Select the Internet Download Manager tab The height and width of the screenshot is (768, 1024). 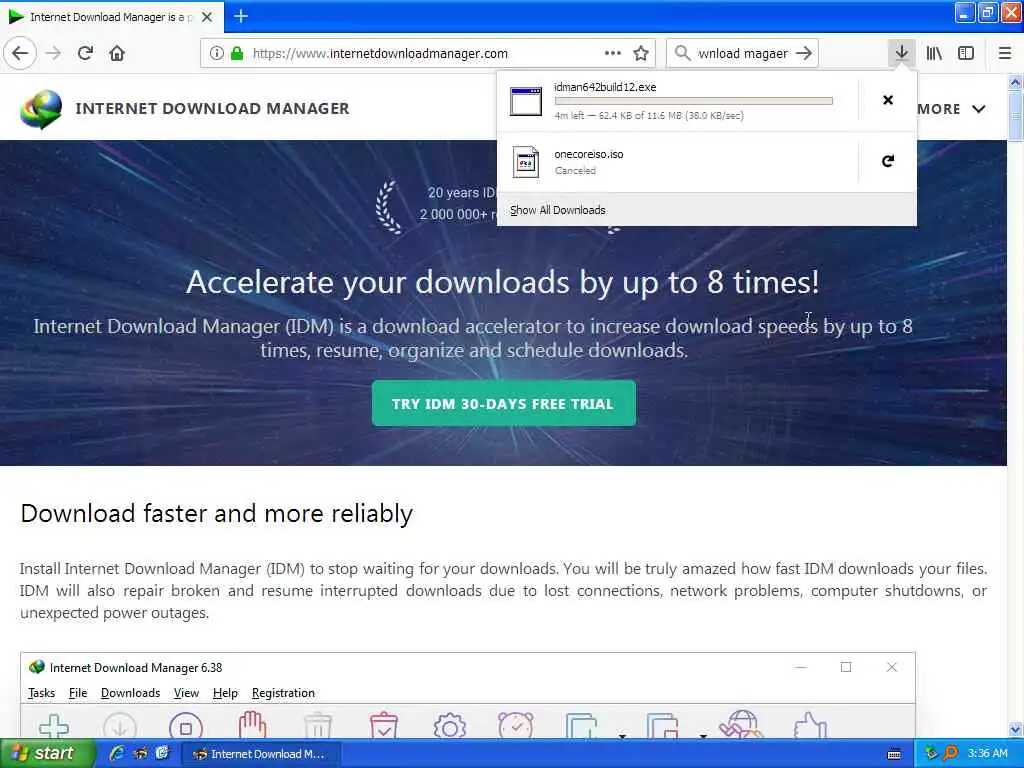(111, 17)
